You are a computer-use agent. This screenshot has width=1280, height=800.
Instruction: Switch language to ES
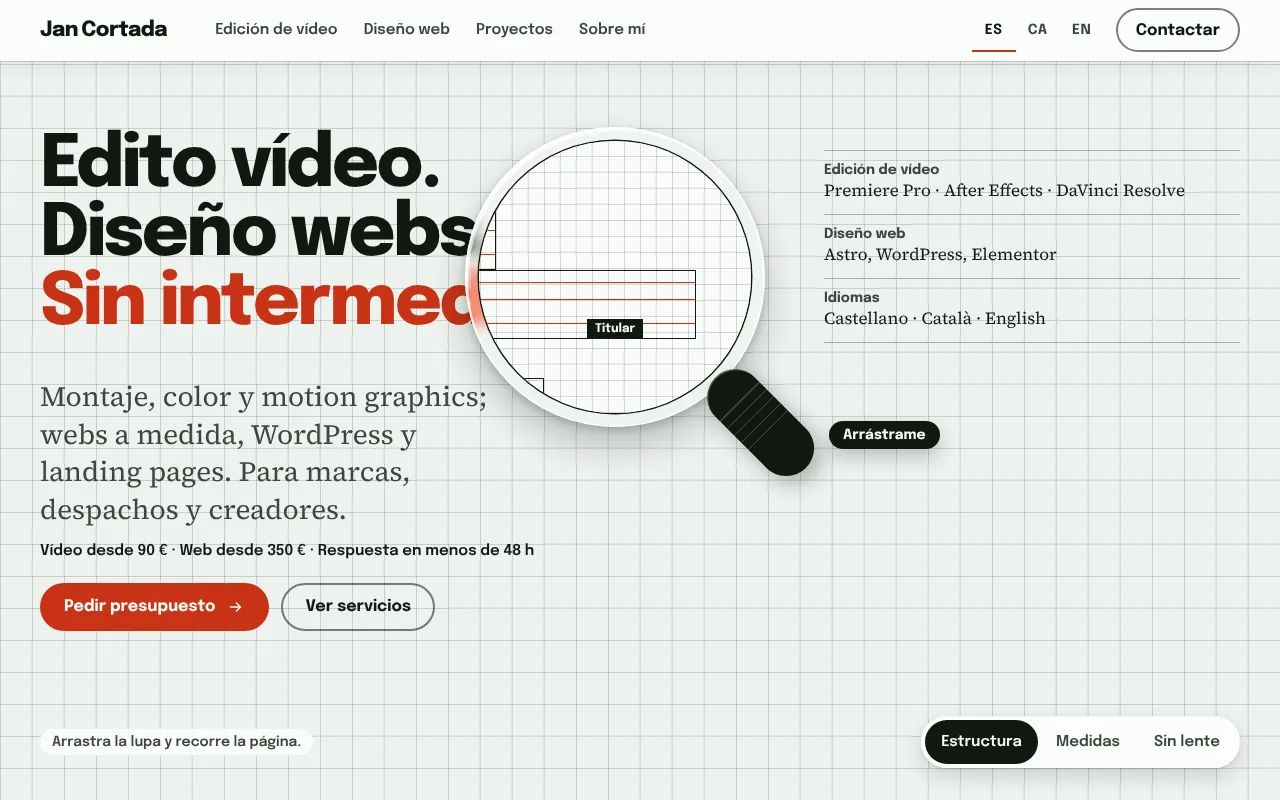tap(993, 30)
